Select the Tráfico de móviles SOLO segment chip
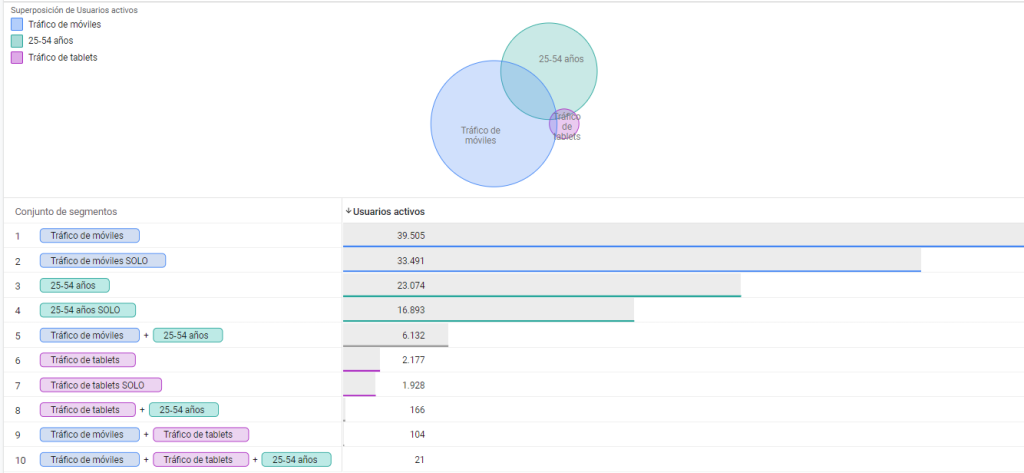This screenshot has height=473, width=1024. 102,260
